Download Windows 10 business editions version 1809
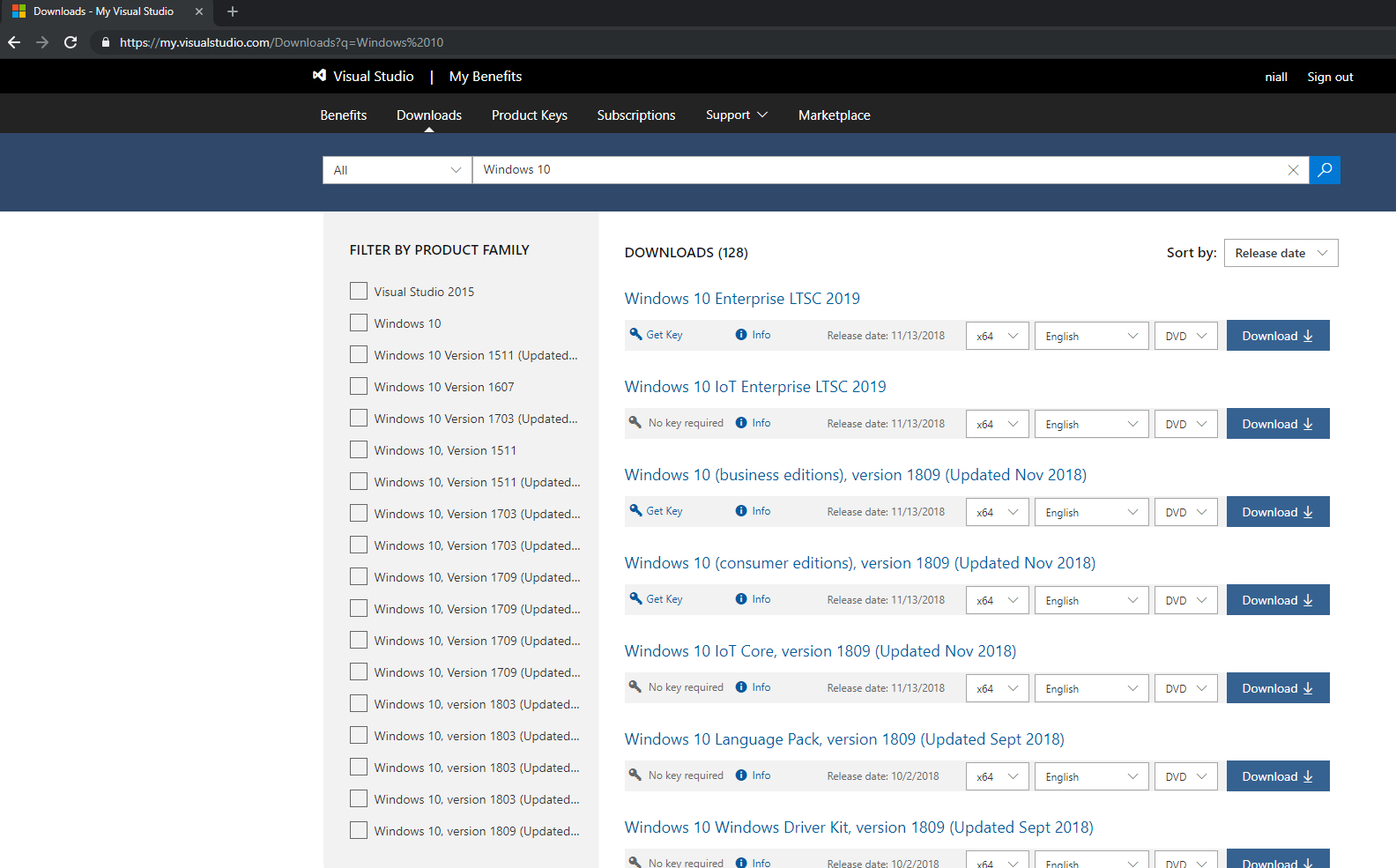This screenshot has width=1396, height=868. 1278,512
